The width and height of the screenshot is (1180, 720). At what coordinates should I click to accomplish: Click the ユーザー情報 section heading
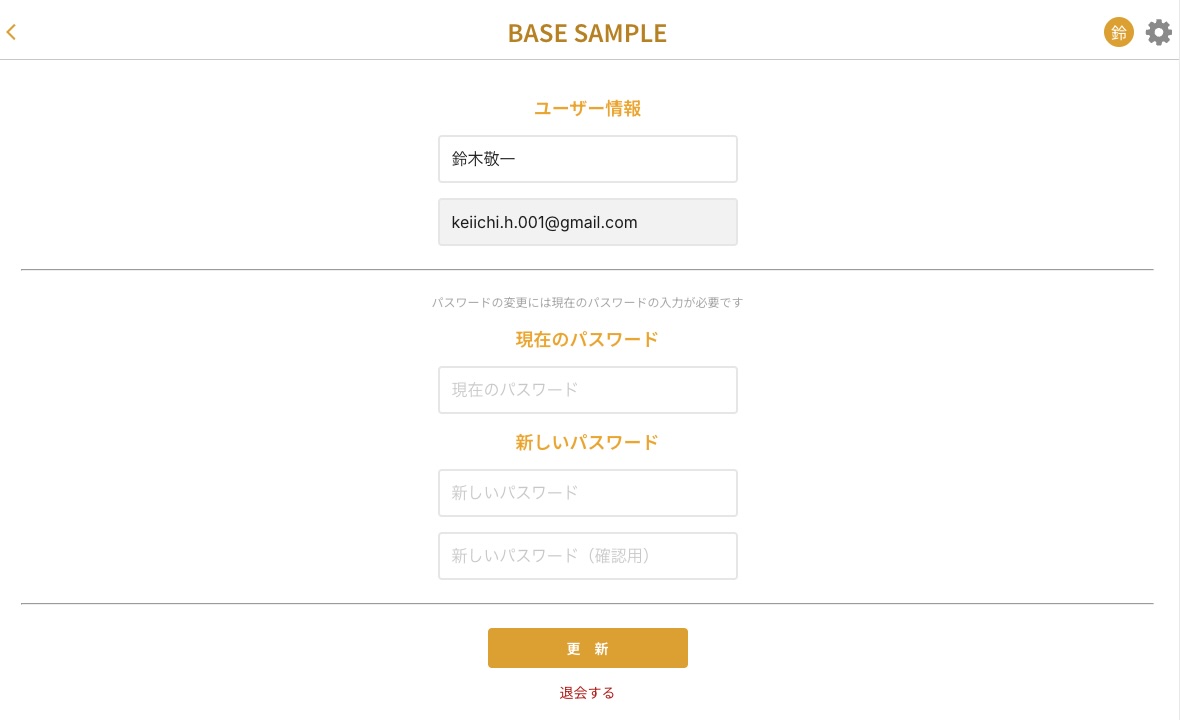[x=588, y=108]
